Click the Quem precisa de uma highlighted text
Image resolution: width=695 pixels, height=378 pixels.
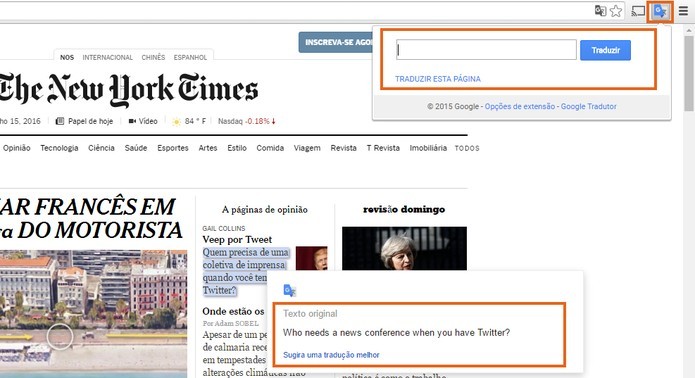click(x=246, y=252)
